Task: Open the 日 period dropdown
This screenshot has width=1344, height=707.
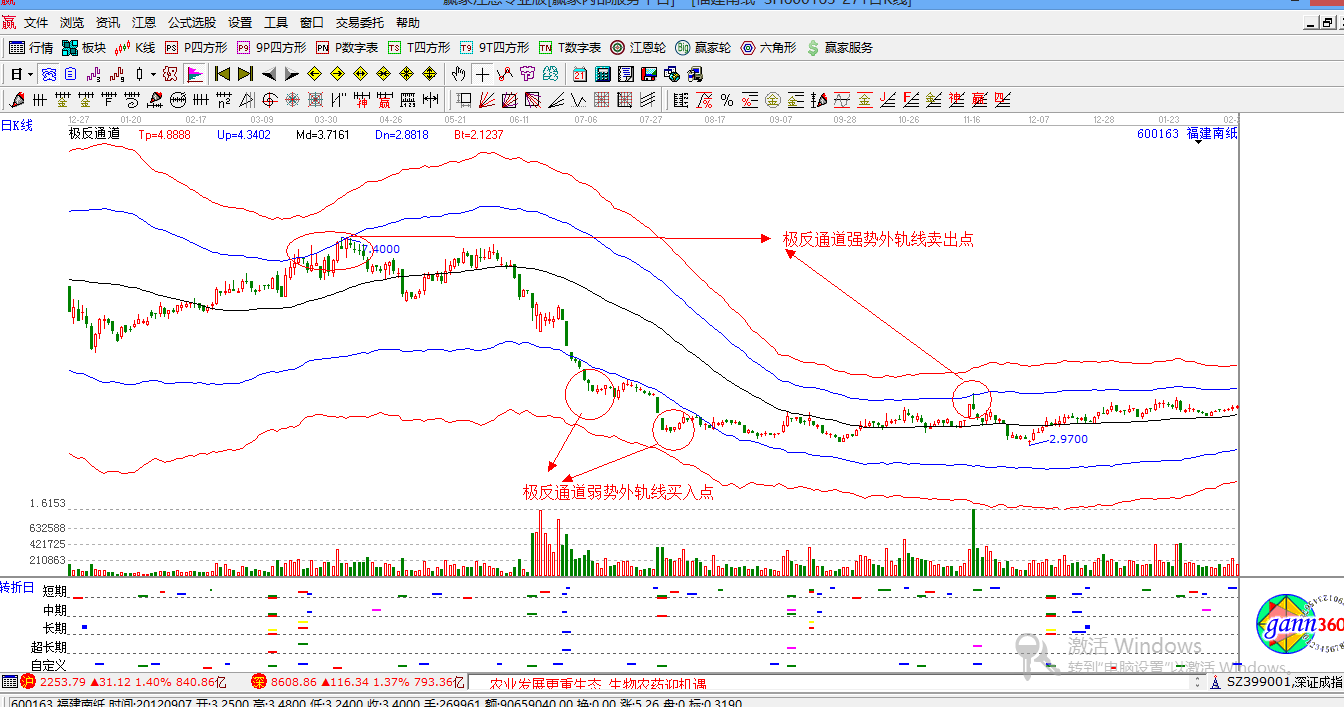Action: pos(18,73)
